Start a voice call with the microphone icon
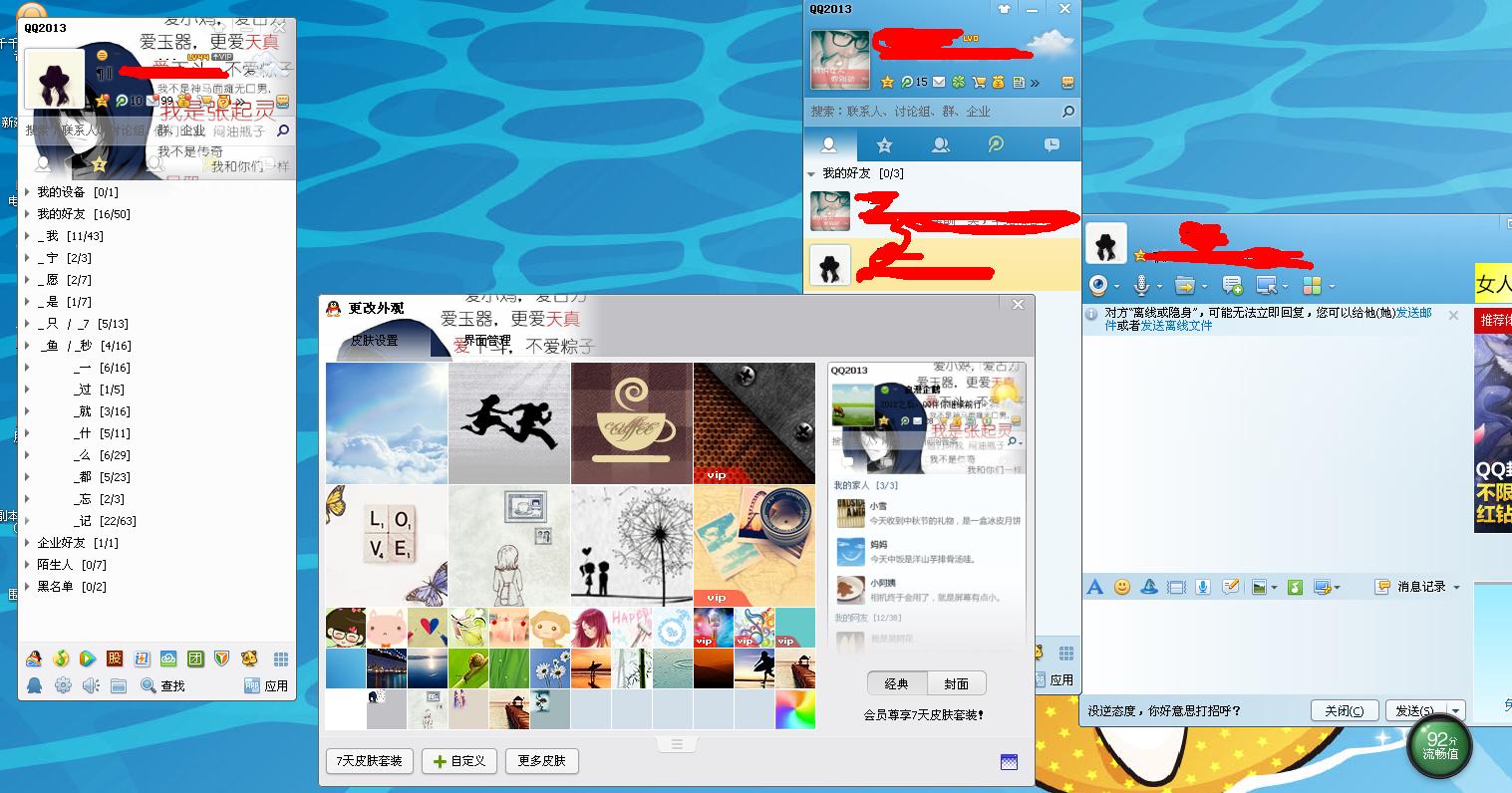This screenshot has height=793, width=1512. (1141, 286)
